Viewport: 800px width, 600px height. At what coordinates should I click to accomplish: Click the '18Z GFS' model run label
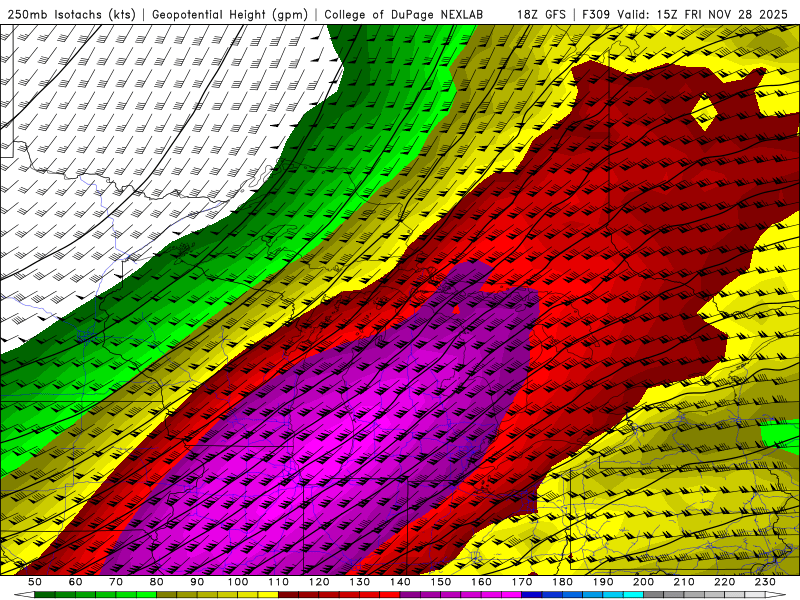point(541,14)
